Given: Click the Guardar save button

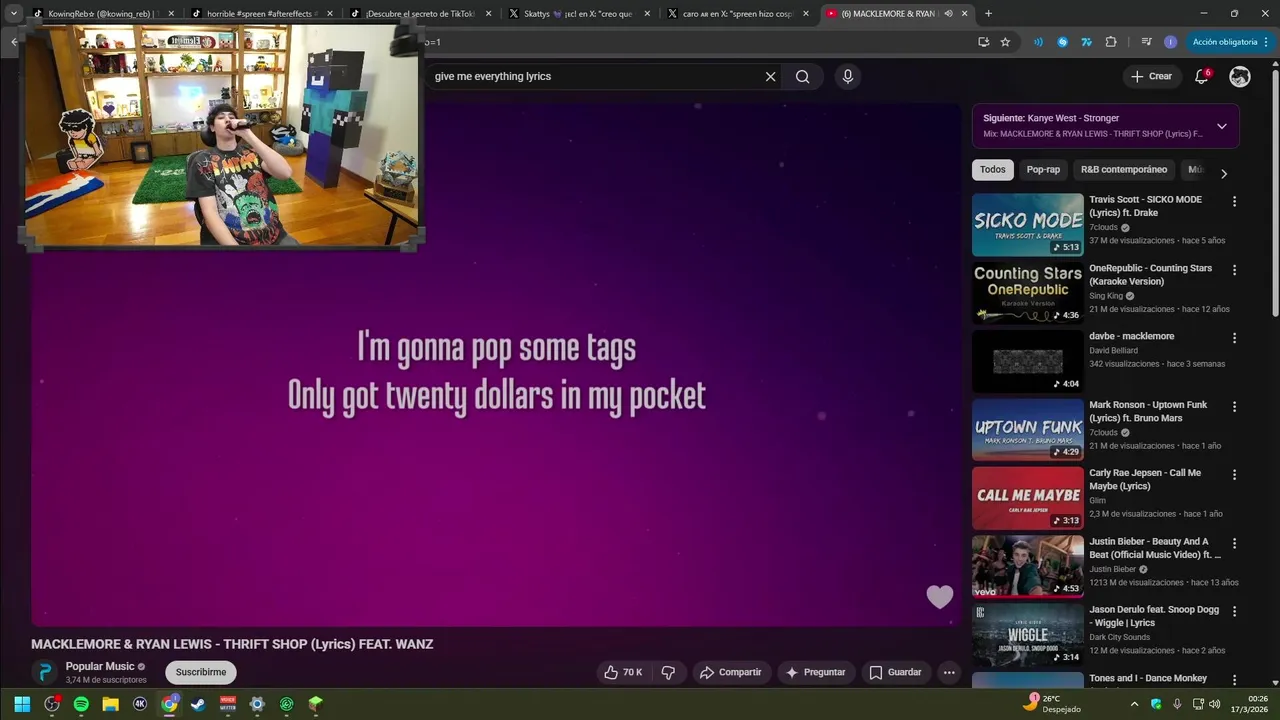Looking at the screenshot, I should (895, 672).
